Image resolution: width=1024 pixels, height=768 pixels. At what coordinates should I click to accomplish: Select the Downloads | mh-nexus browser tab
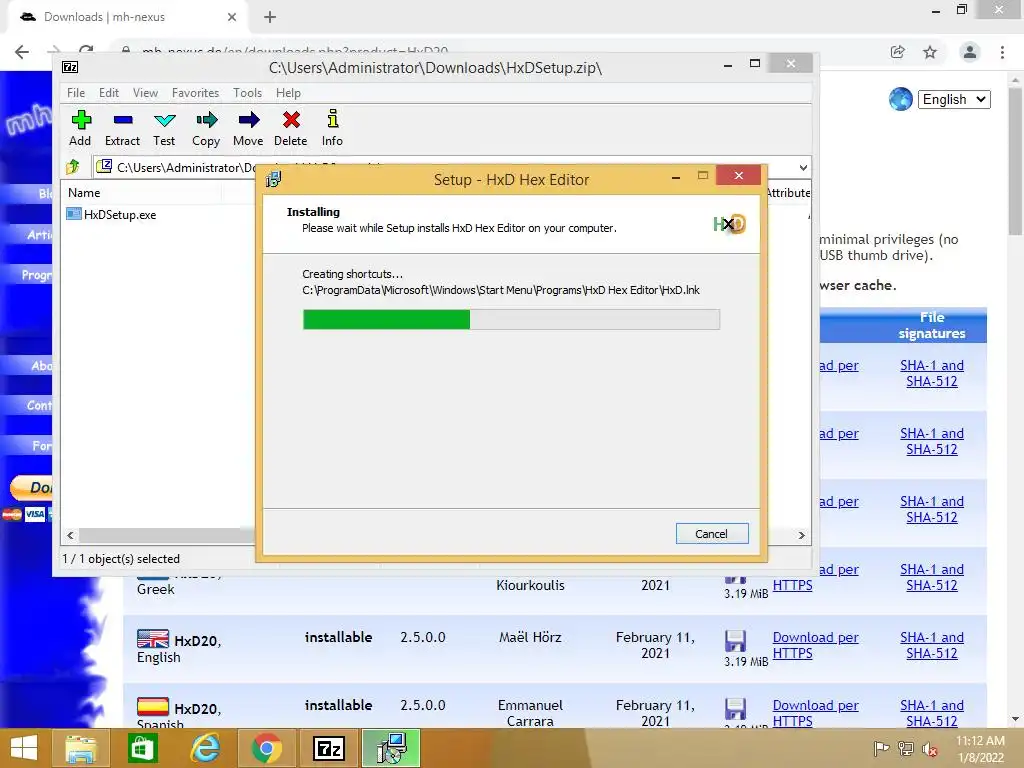127,17
